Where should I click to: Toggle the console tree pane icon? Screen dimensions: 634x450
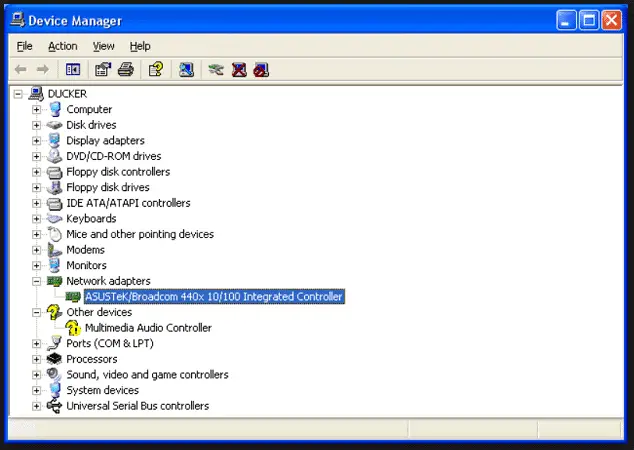73,70
